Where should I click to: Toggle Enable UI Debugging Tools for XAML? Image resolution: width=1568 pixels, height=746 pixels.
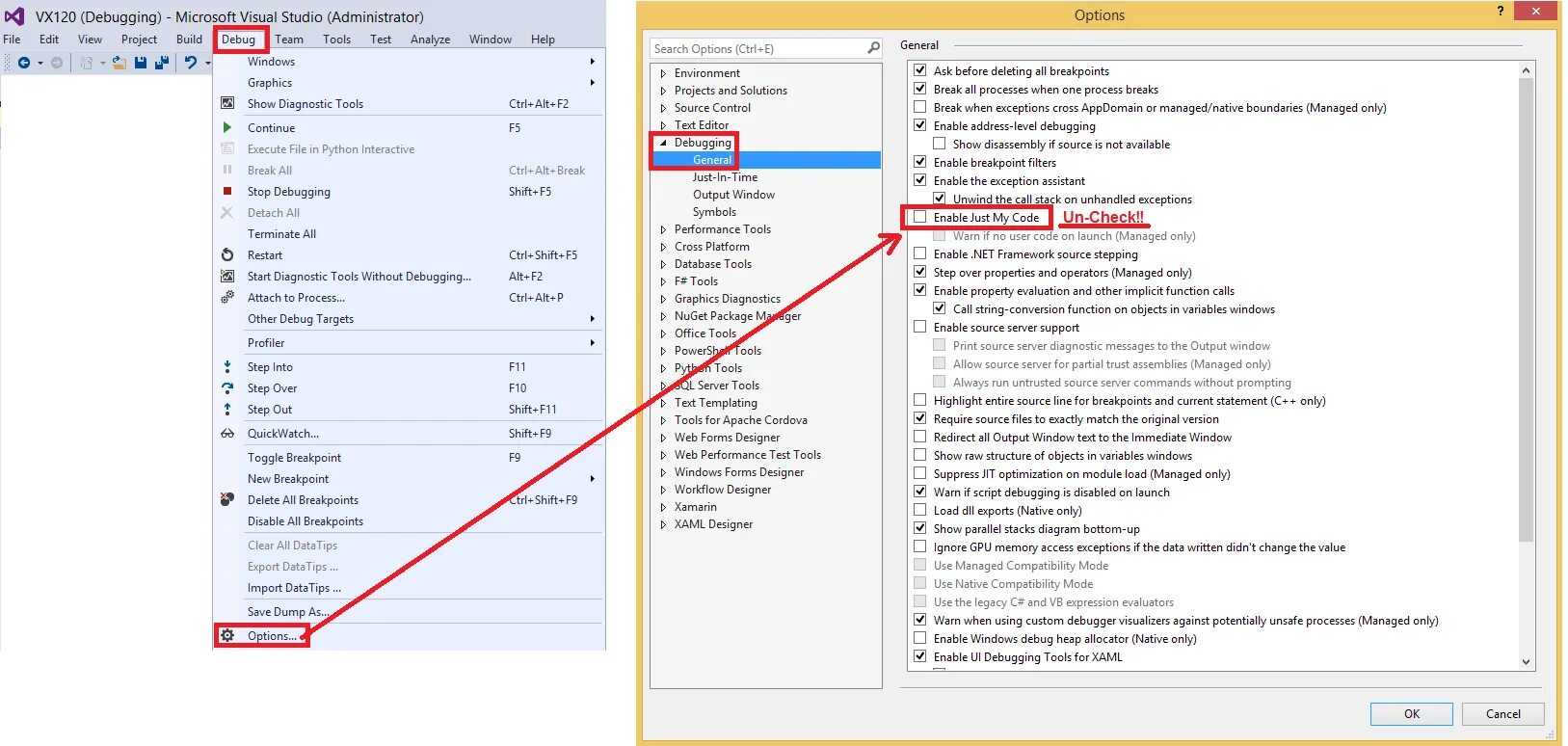[920, 656]
